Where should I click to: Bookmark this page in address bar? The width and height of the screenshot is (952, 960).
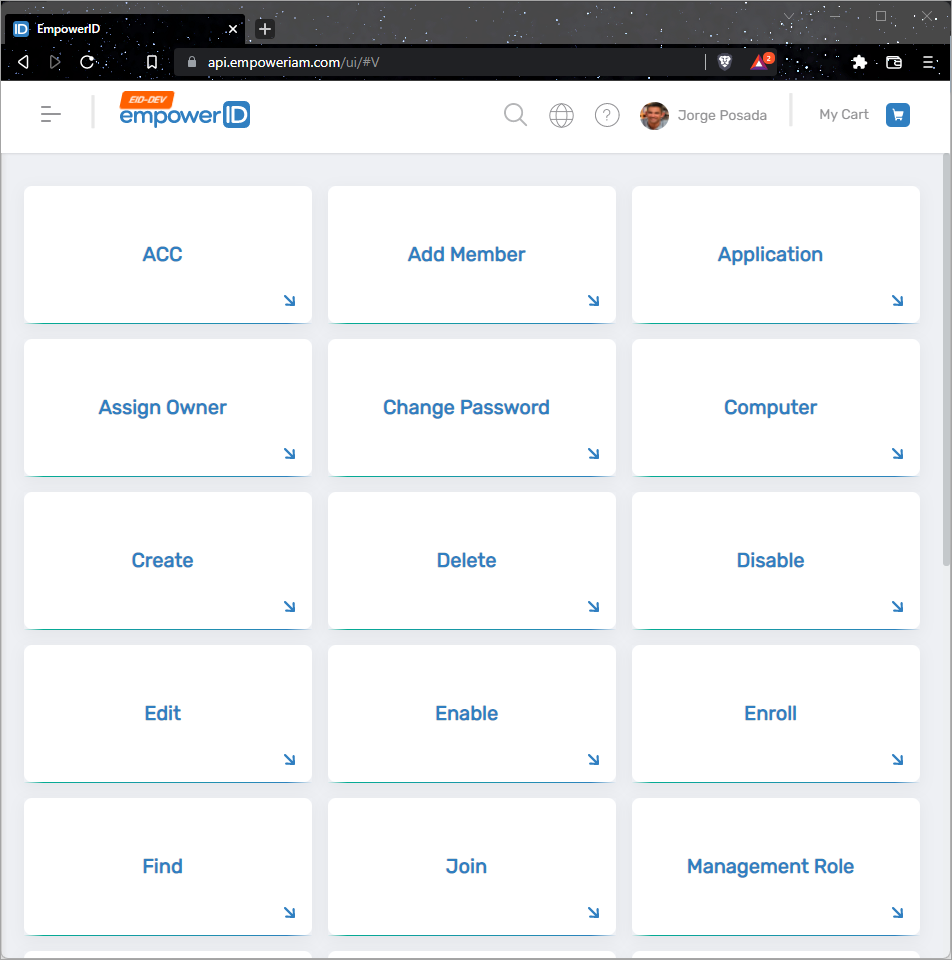click(152, 62)
